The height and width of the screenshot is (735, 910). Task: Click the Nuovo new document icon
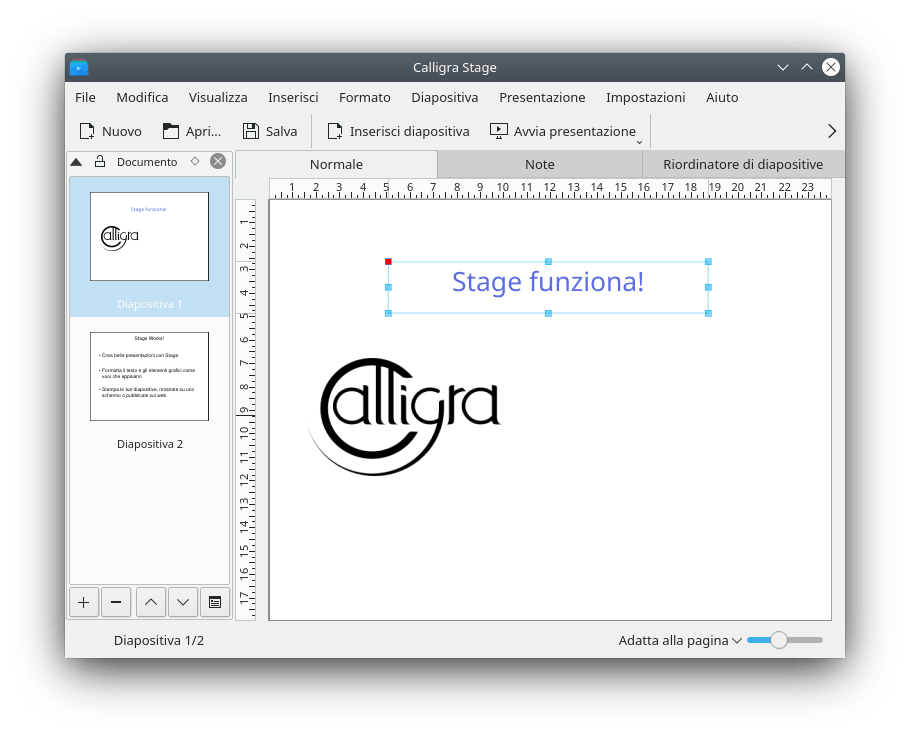click(87, 131)
